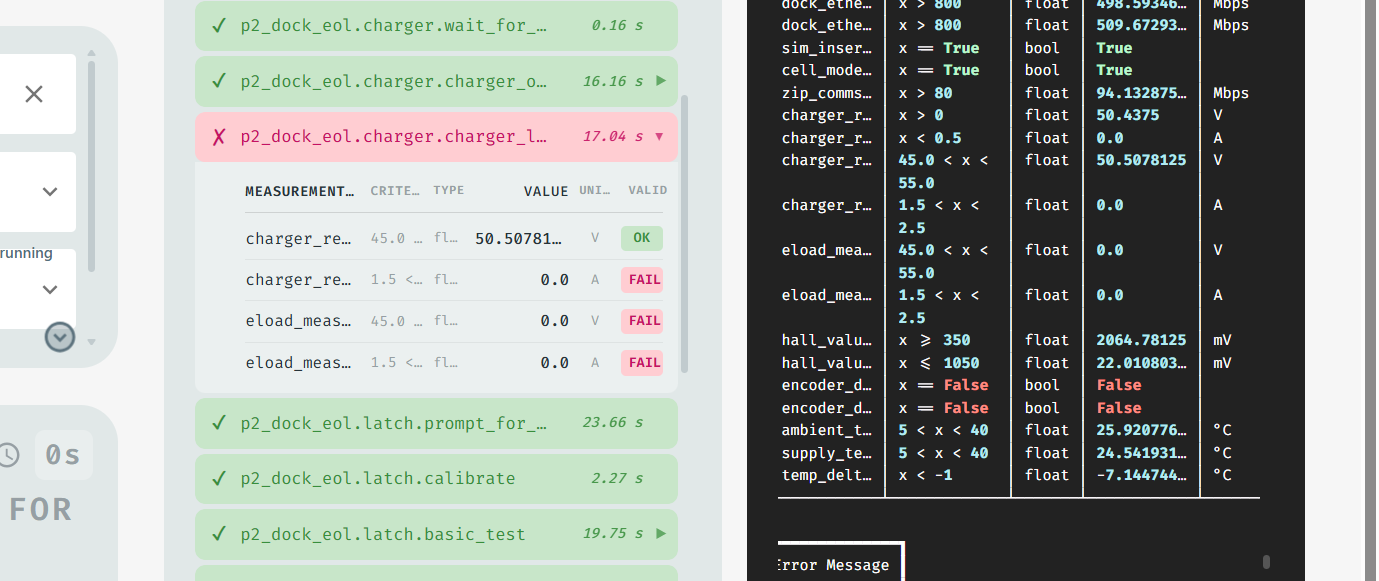1379x581 pixels.
Task: Click the 17.04 s duration on the failed test
Action: pyautogui.click(x=613, y=136)
